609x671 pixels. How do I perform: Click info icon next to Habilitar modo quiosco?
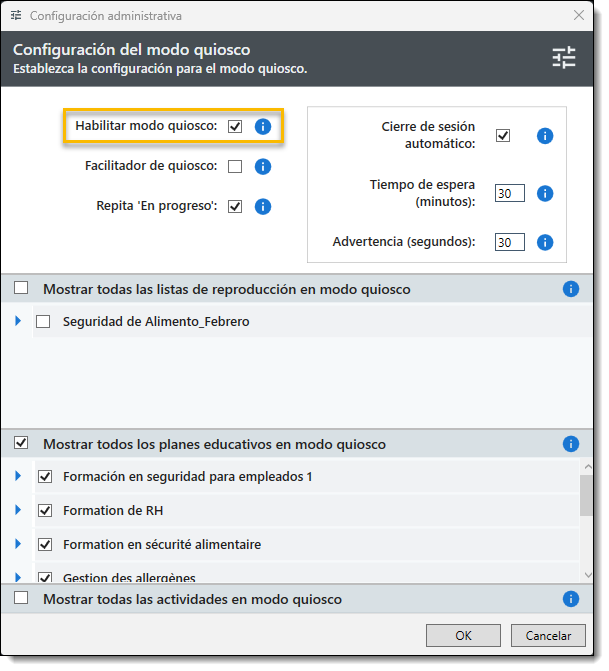click(263, 127)
